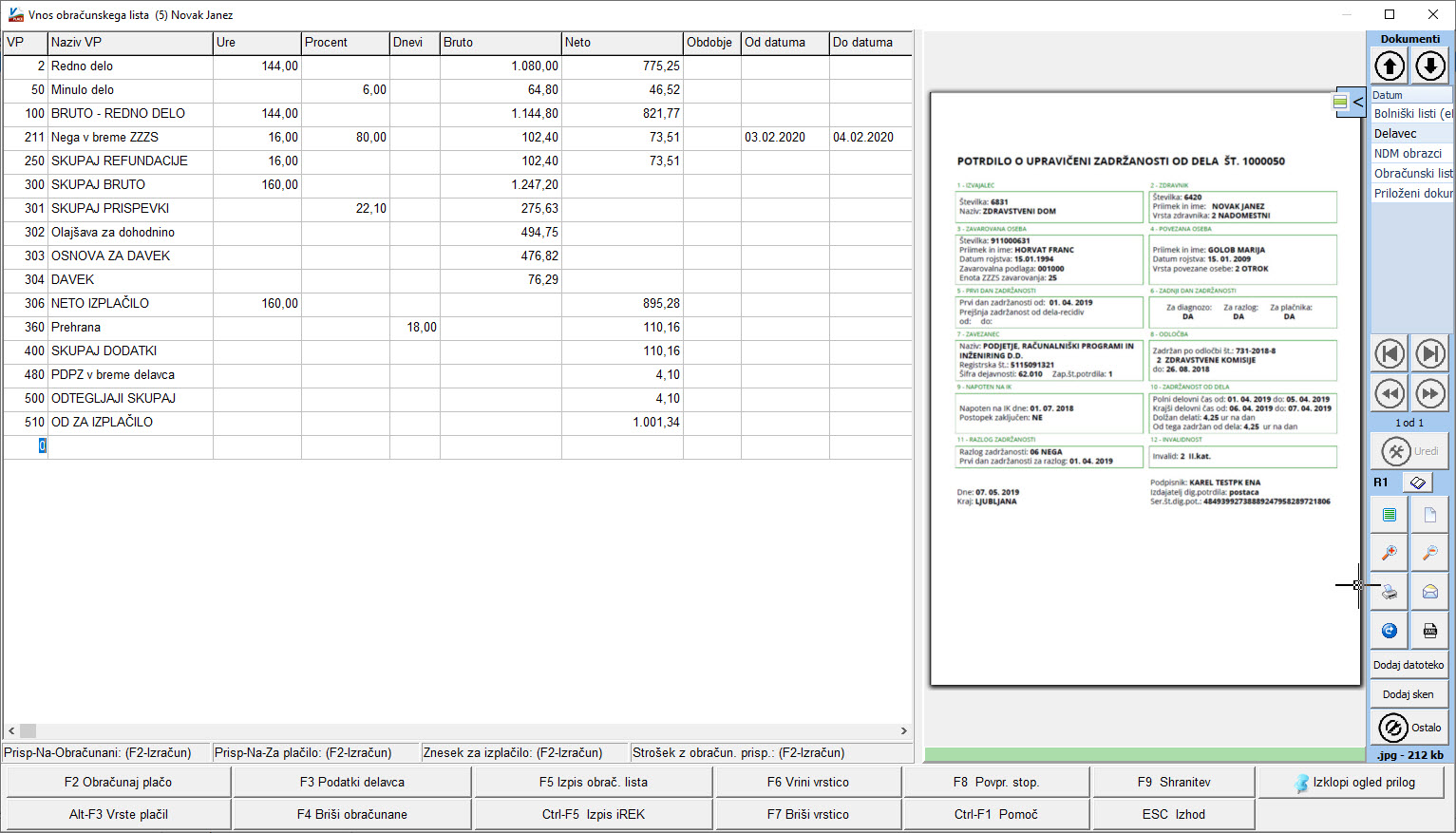Image resolution: width=1456 pixels, height=833 pixels.
Task: Click the Od datuma column header
Action: click(x=785, y=42)
